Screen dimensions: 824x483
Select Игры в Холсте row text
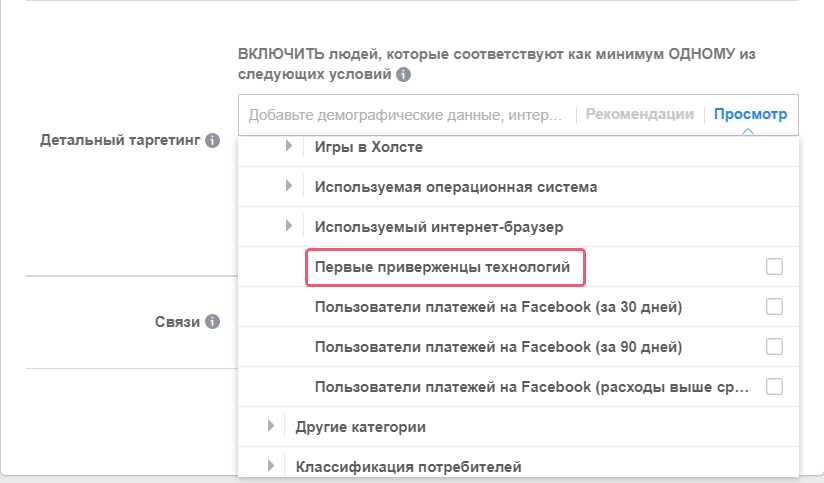[x=368, y=147]
